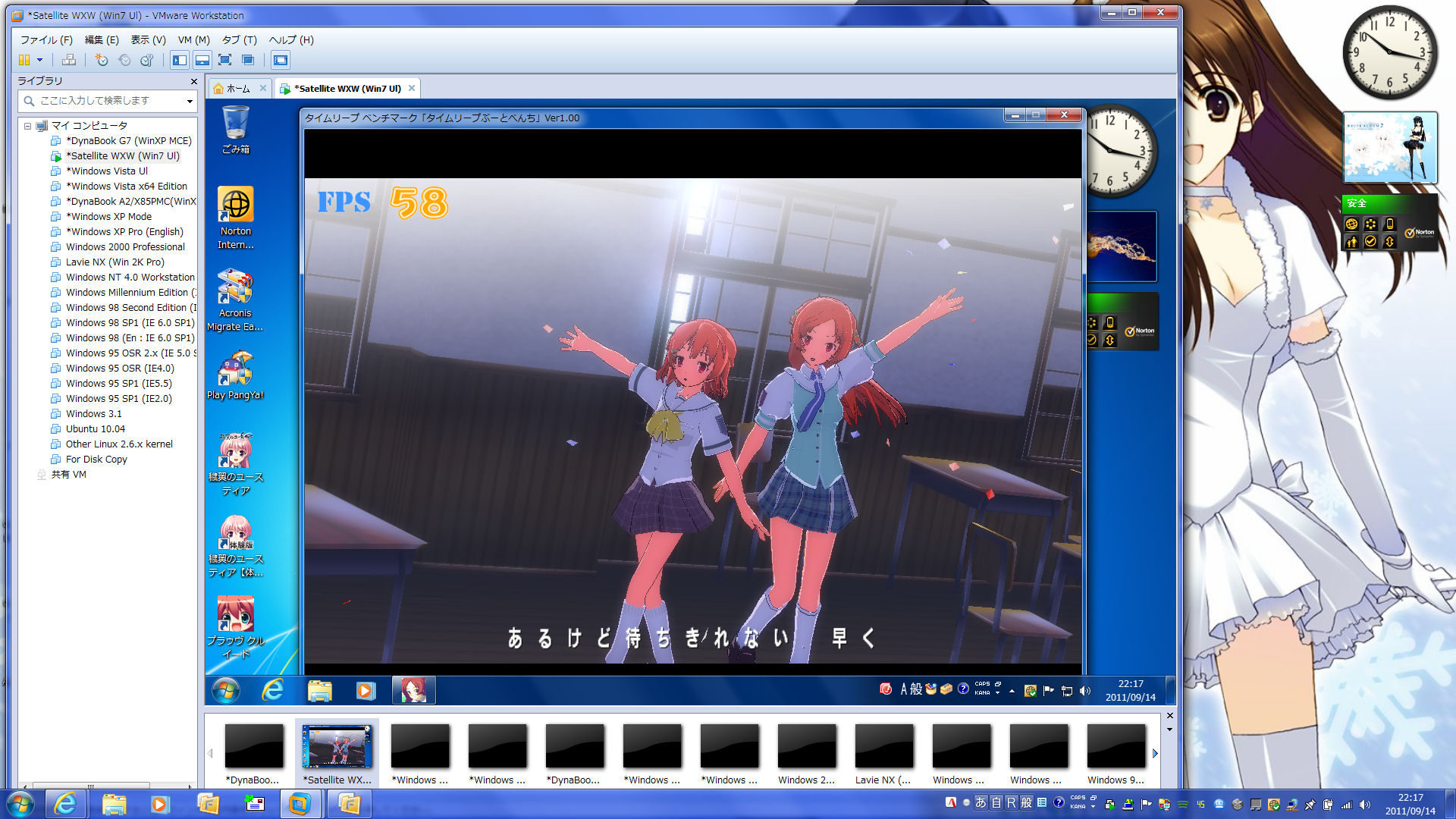Open the ヘルプ (H) menu
Viewport: 1456px width, 819px height.
[x=291, y=39]
